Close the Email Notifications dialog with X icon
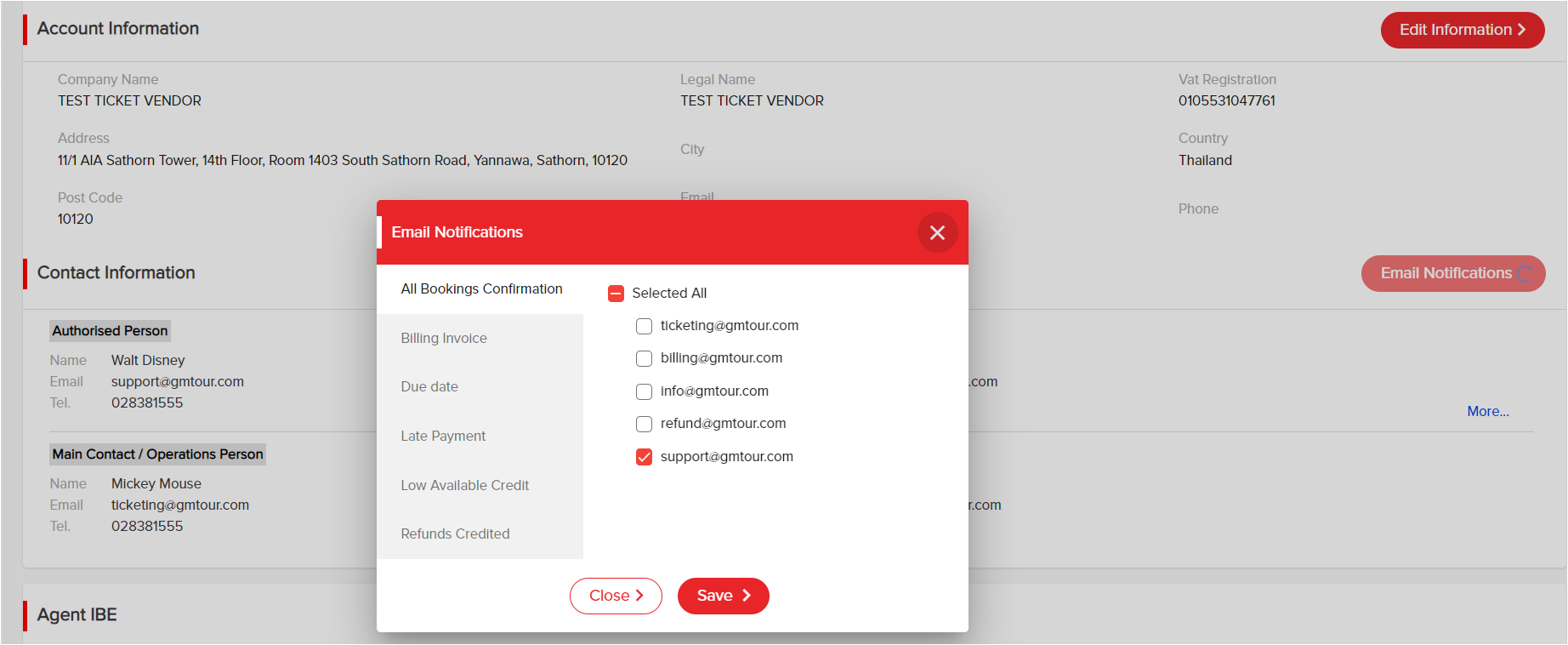1568x645 pixels. tap(937, 232)
